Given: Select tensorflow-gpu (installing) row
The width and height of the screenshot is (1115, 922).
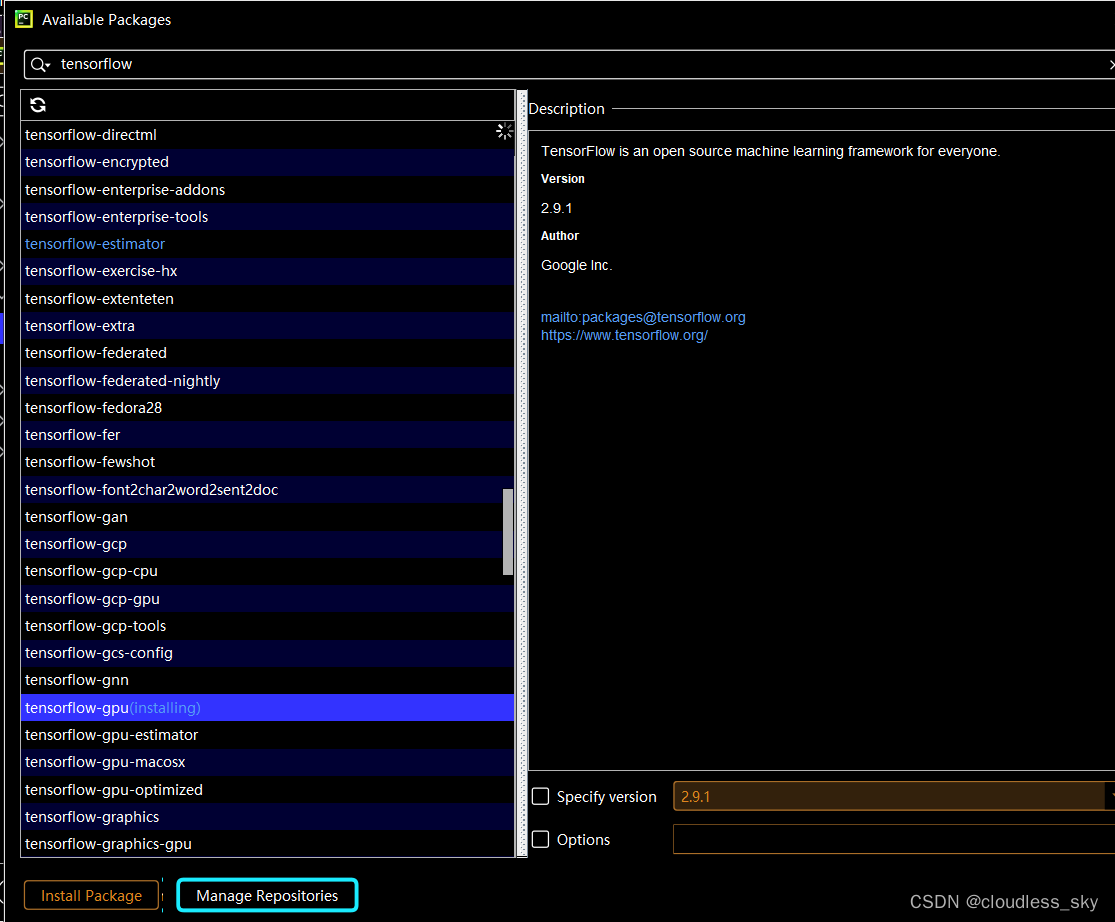Looking at the screenshot, I should click(x=267, y=707).
